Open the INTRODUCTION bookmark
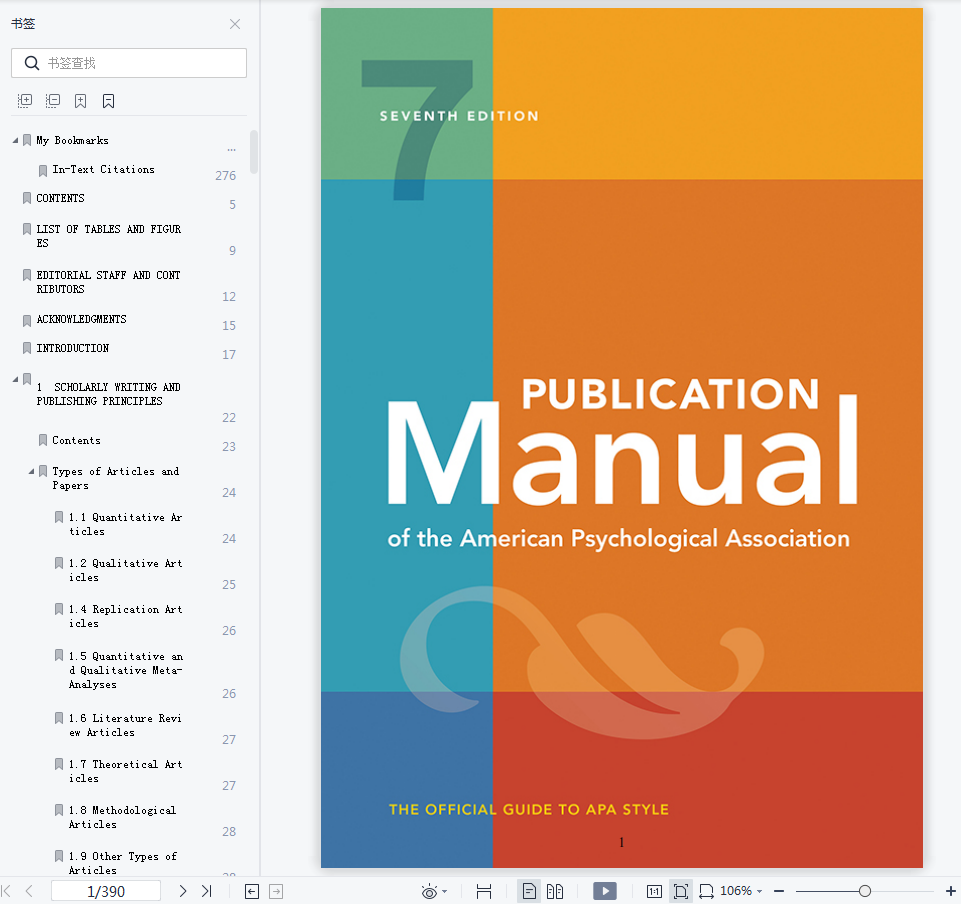The width and height of the screenshot is (961, 904). [72, 348]
